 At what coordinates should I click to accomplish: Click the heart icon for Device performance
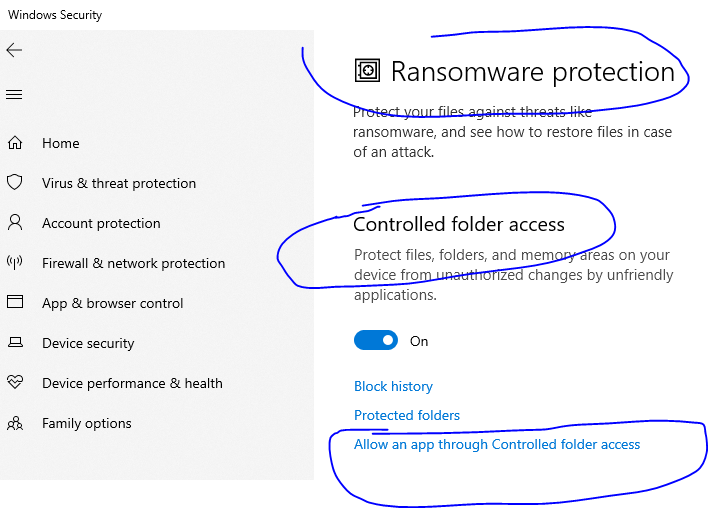[x=15, y=382]
